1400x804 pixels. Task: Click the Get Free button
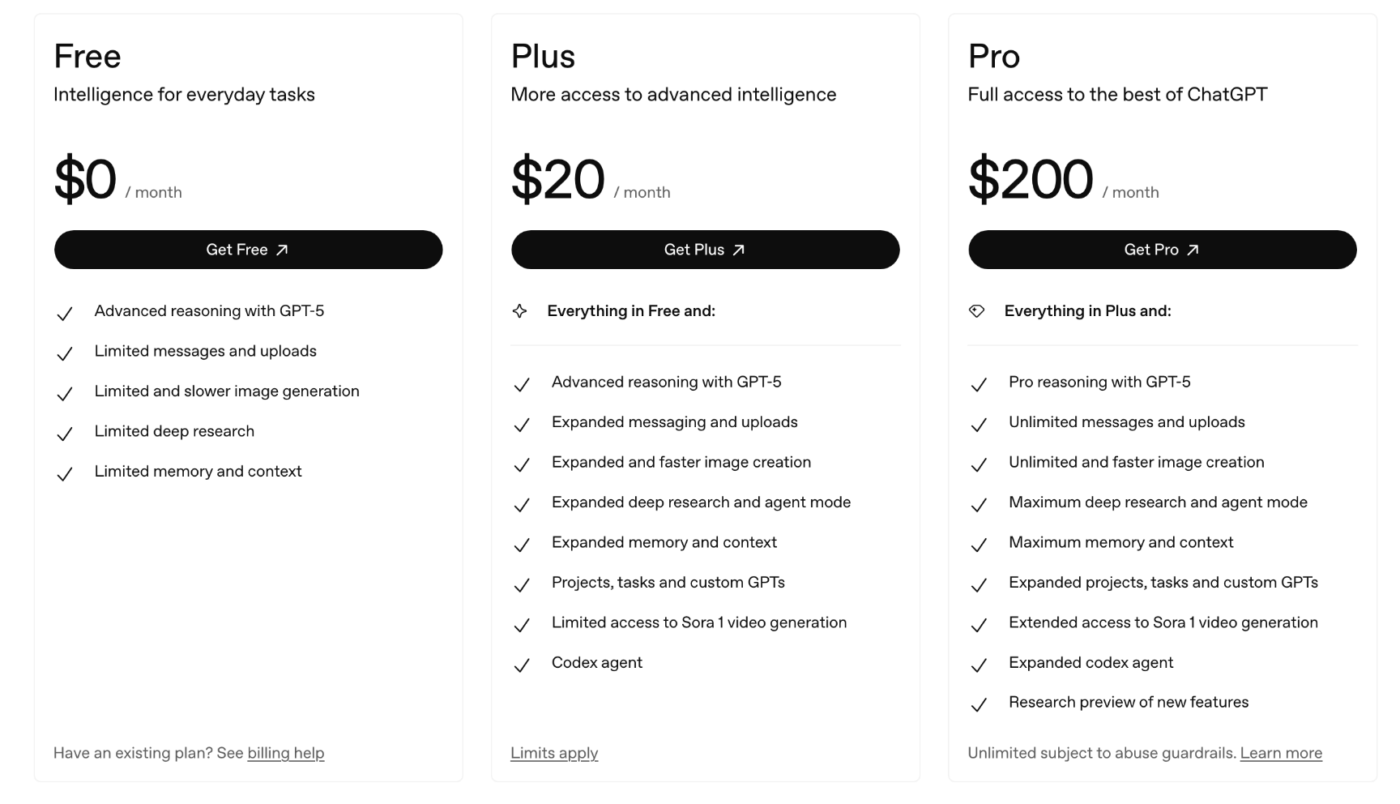pyautogui.click(x=248, y=250)
